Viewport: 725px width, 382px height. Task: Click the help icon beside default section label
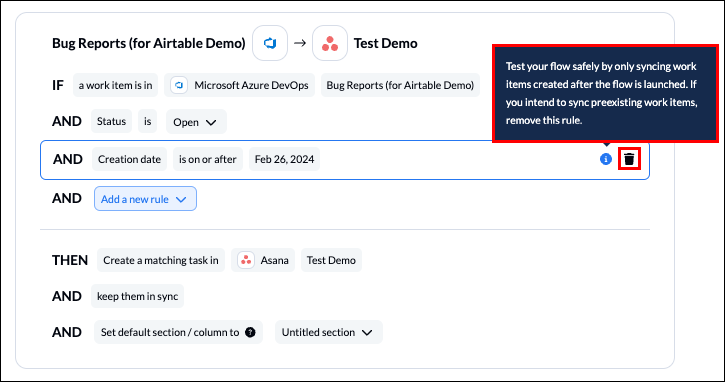(250, 332)
